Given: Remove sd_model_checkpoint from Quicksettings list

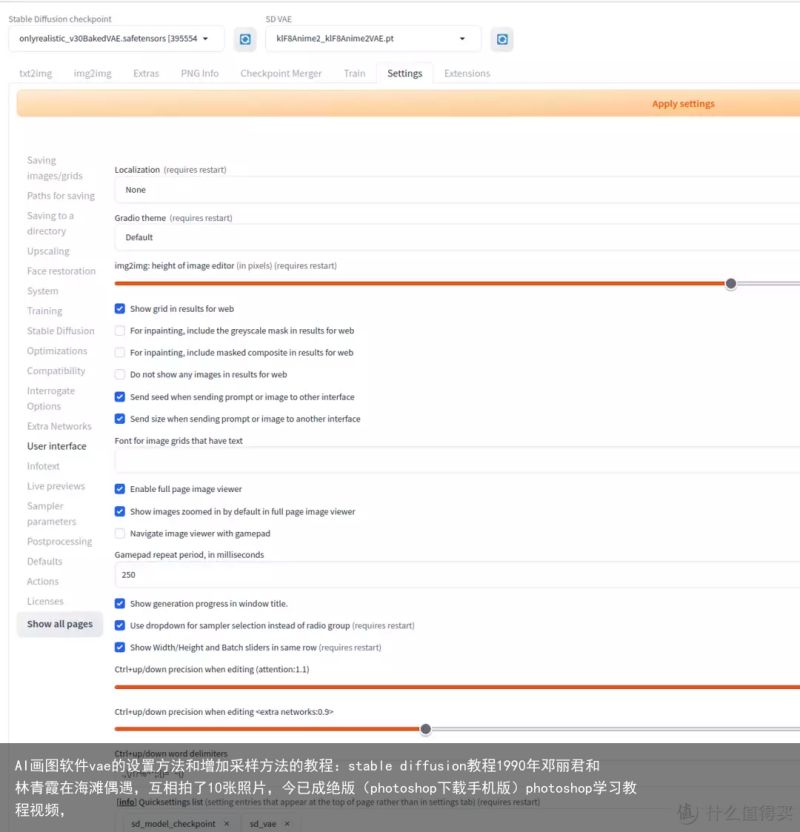Looking at the screenshot, I should [x=227, y=824].
